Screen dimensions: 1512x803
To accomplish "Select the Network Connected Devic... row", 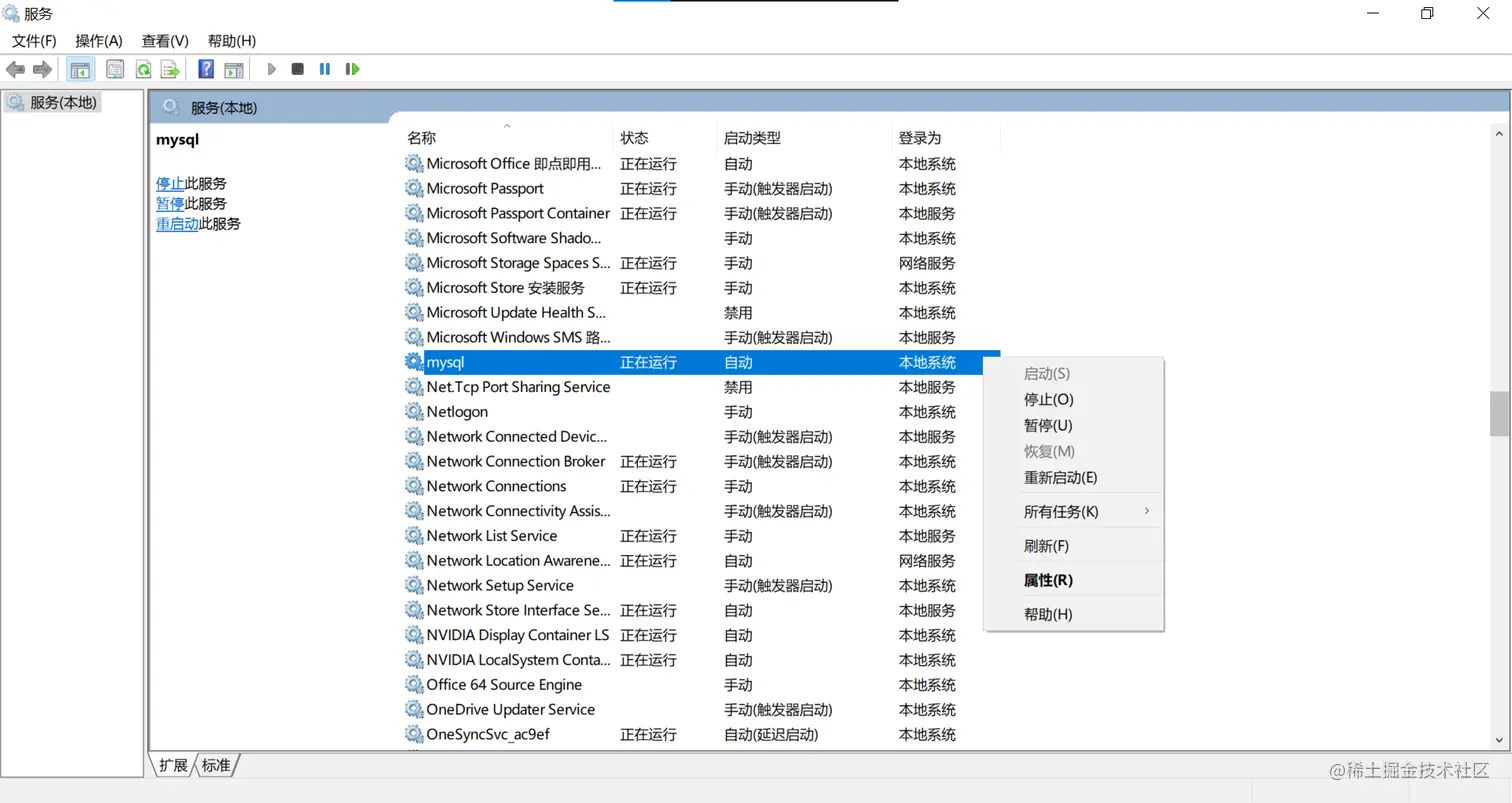I will [701, 436].
